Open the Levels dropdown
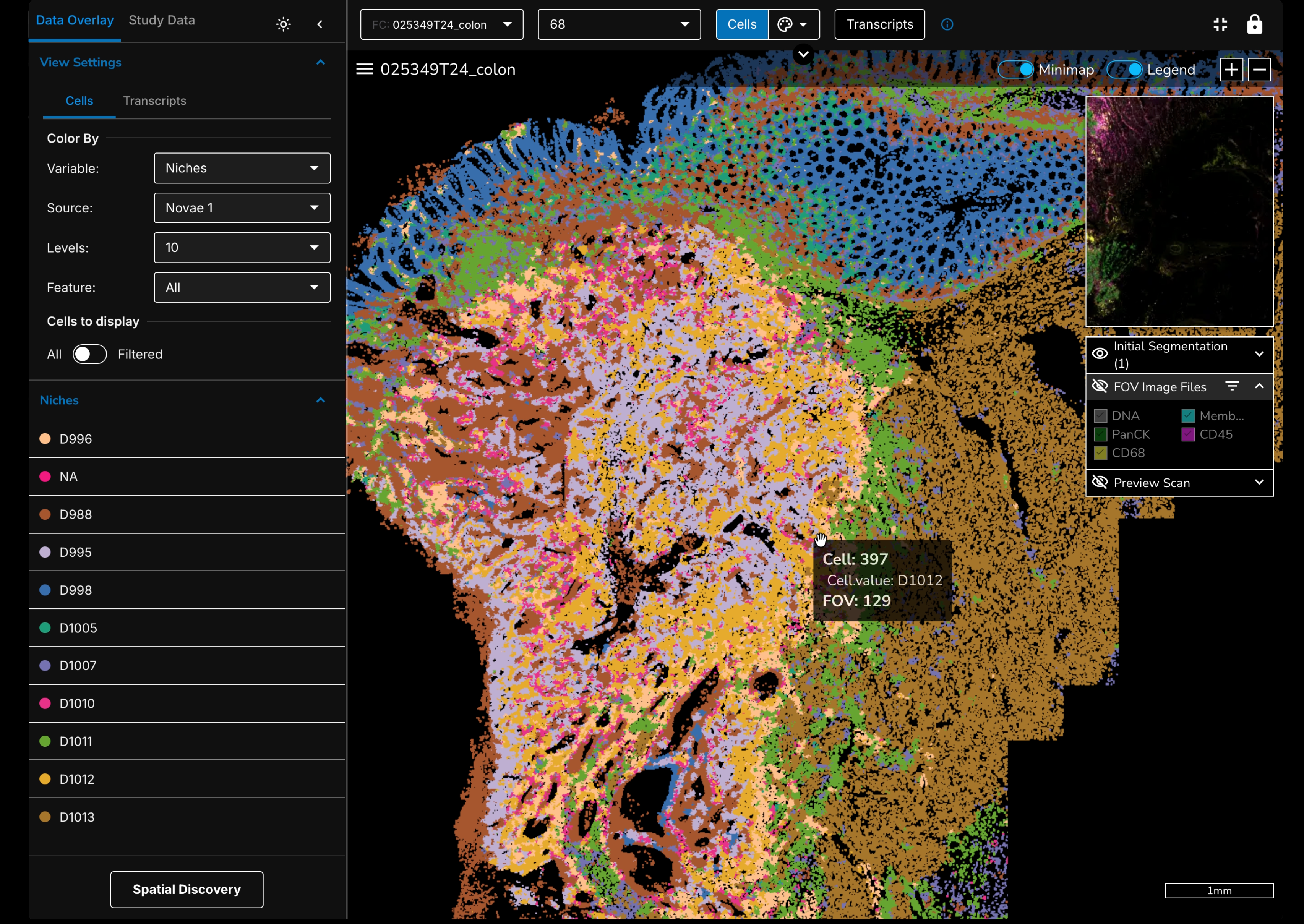1304x924 pixels. click(x=242, y=248)
